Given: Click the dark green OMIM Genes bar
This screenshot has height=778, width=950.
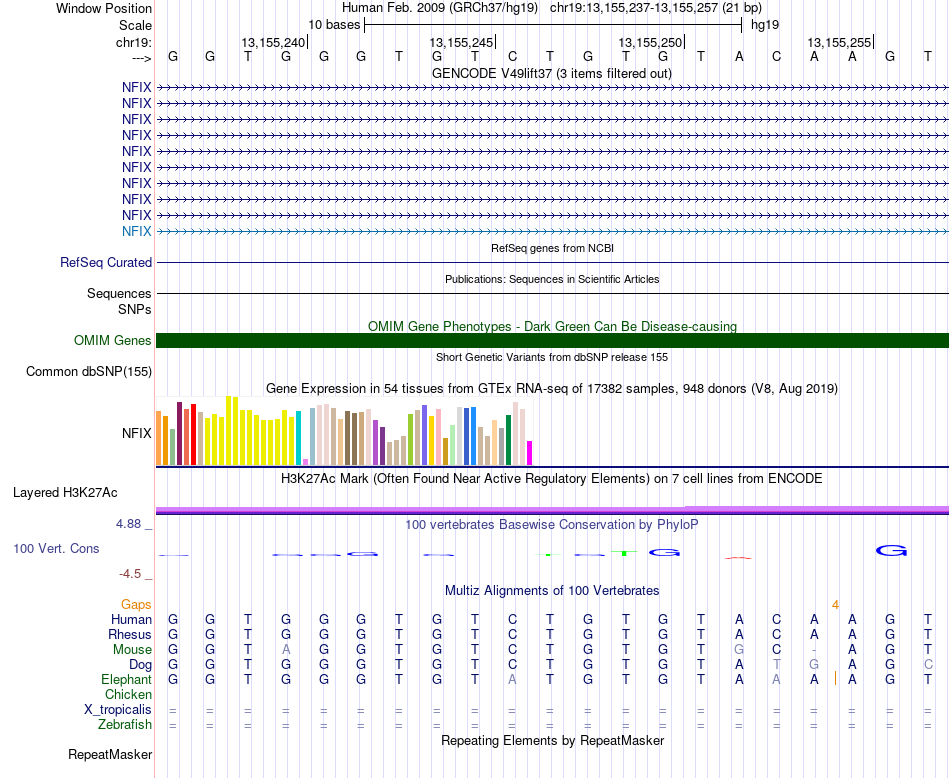Looking at the screenshot, I should point(552,341).
